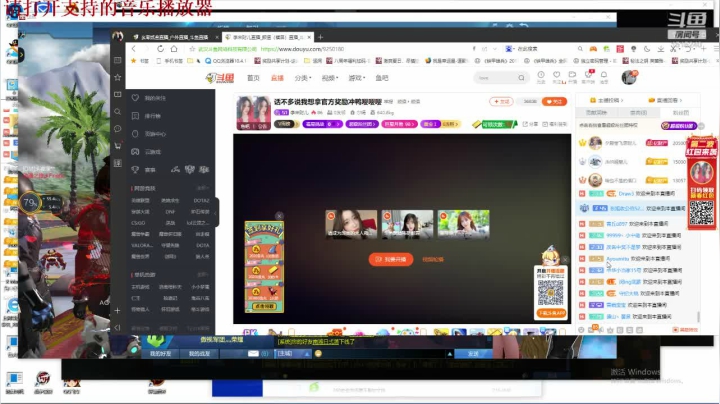Screen dimensions: 720x404
Task: Open a new browser tab with plus
Action: 321,37
